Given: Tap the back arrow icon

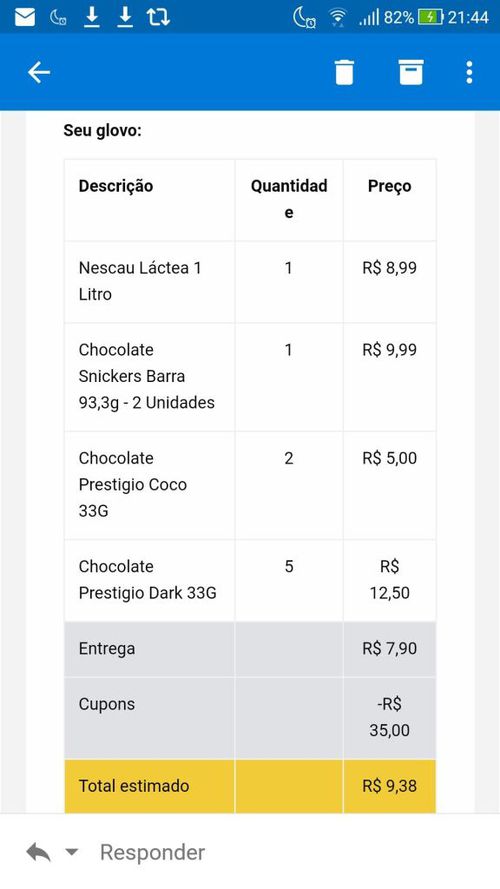Looking at the screenshot, I should click(39, 73).
